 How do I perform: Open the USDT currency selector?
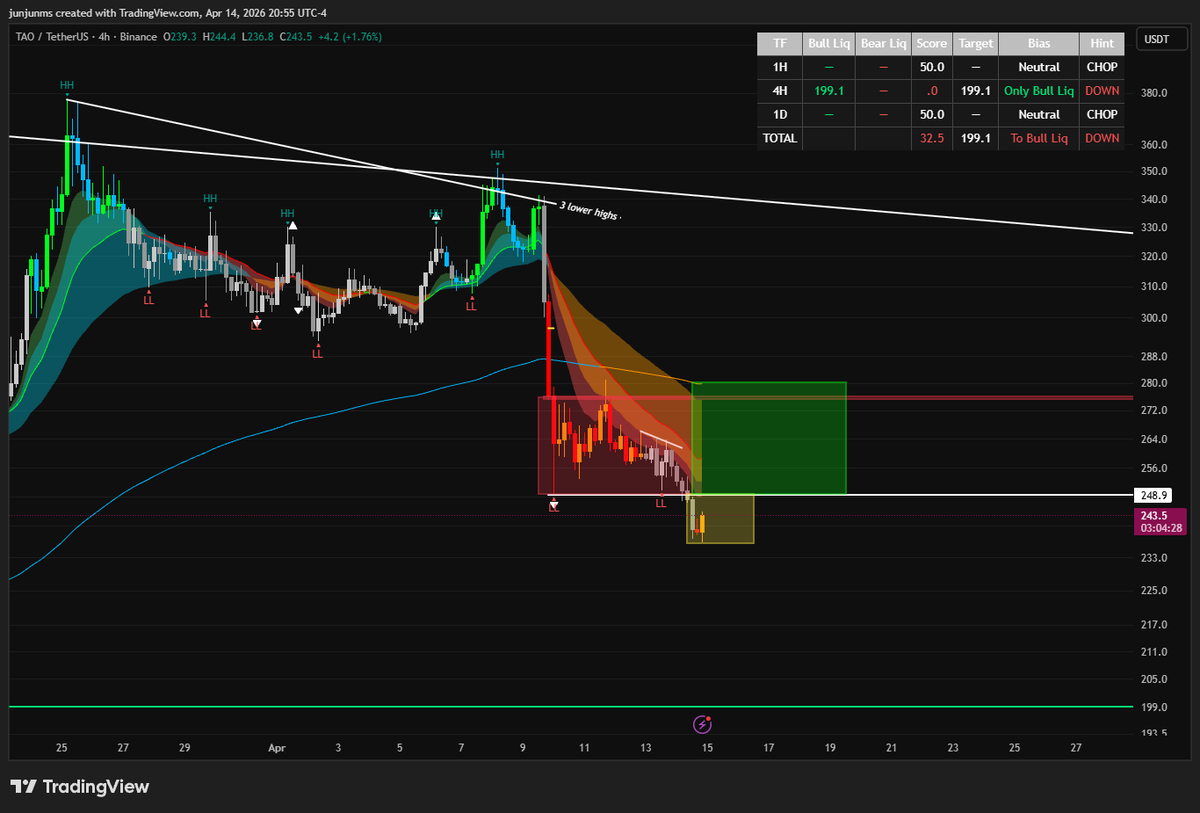coord(1157,40)
